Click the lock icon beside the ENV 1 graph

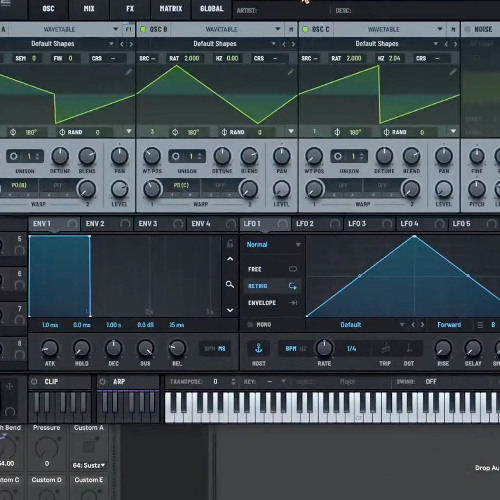[230, 244]
